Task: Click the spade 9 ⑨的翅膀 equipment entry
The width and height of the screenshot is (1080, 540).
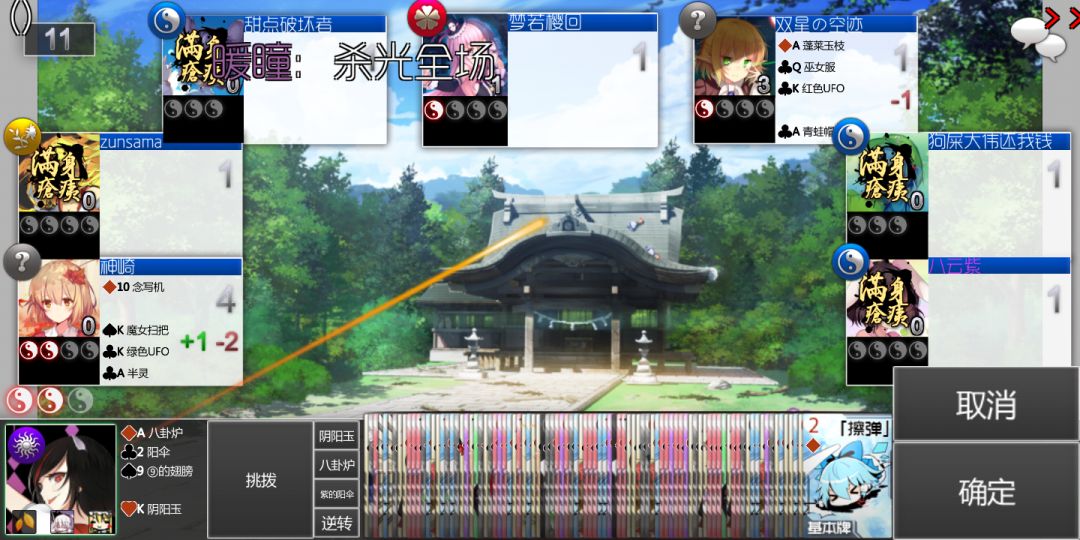Action: point(158,471)
